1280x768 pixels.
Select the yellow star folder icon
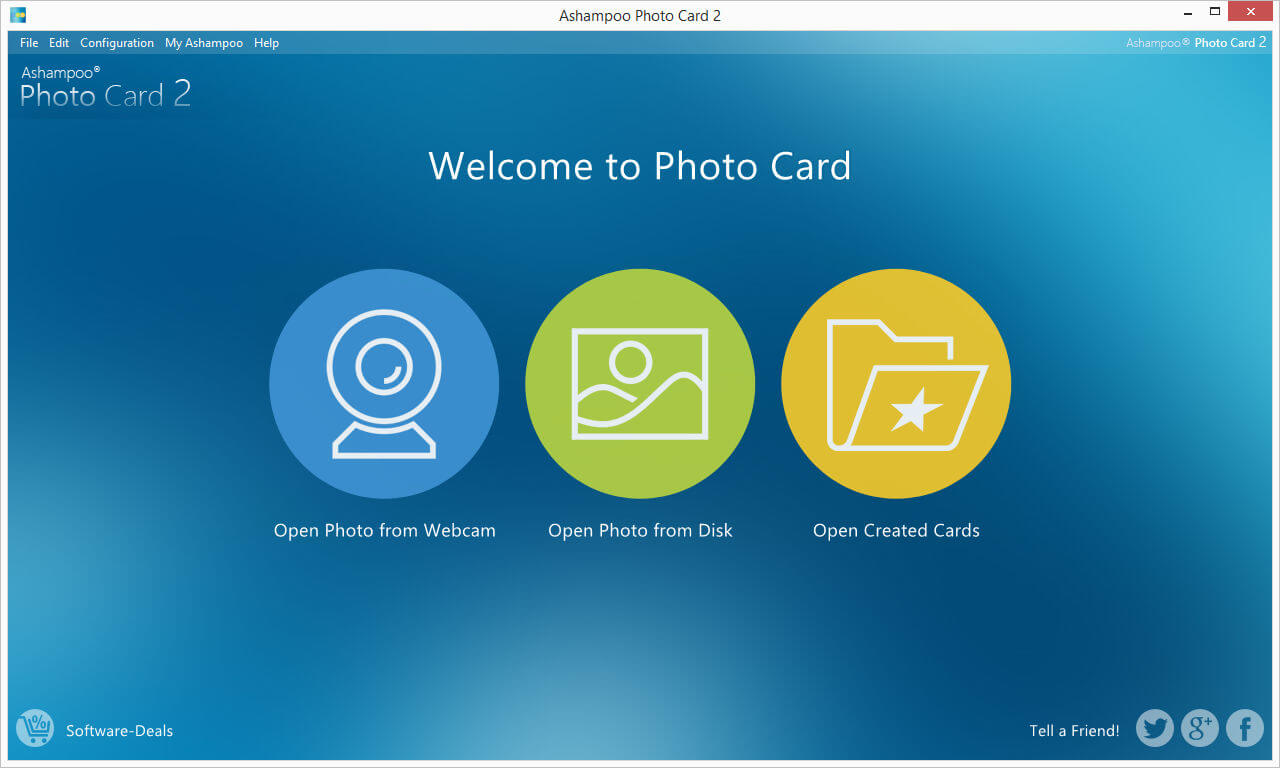(896, 383)
